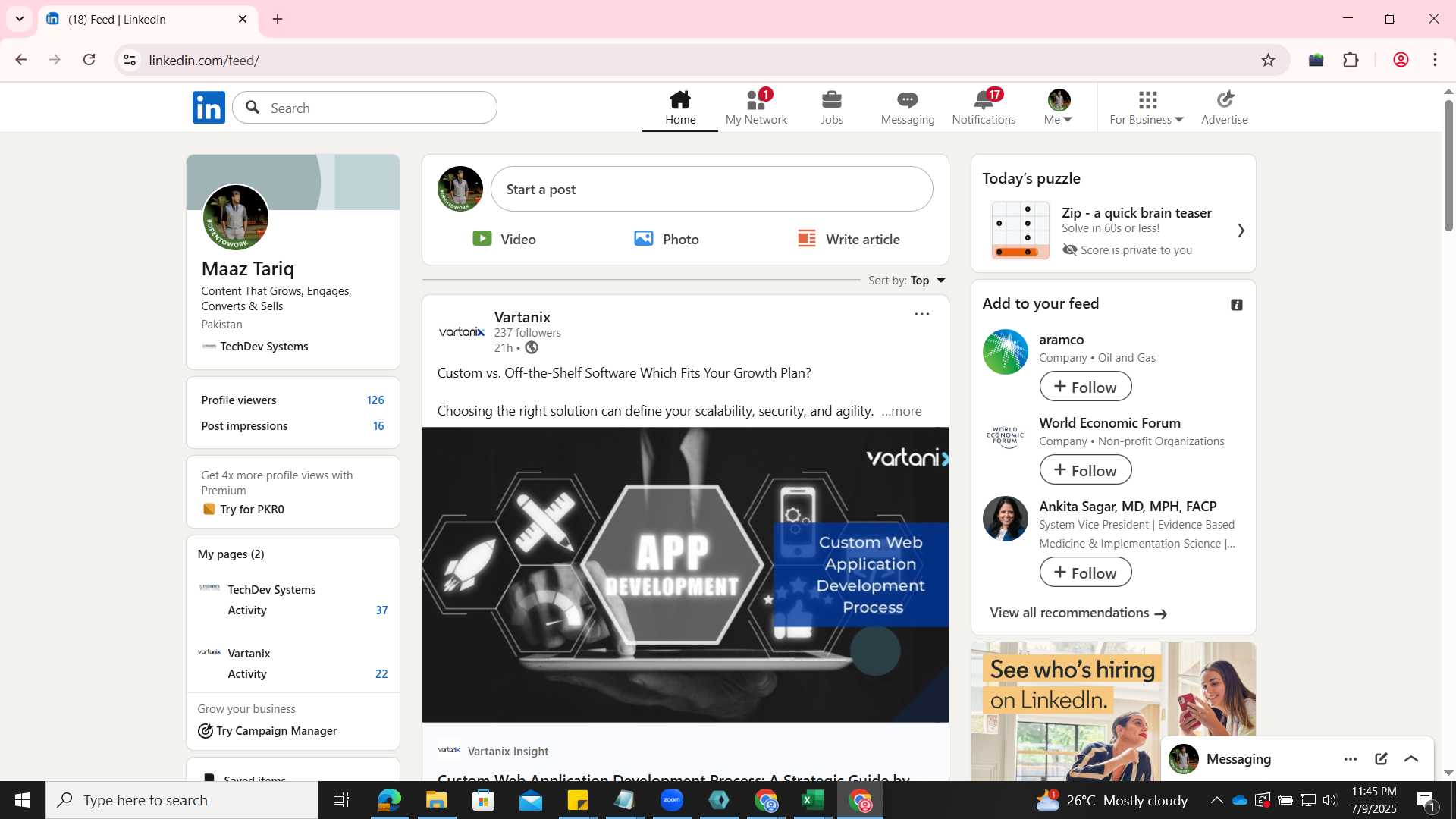Open Microsoft Edge from taskbar
This screenshot has width=1456, height=819.
[x=389, y=800]
